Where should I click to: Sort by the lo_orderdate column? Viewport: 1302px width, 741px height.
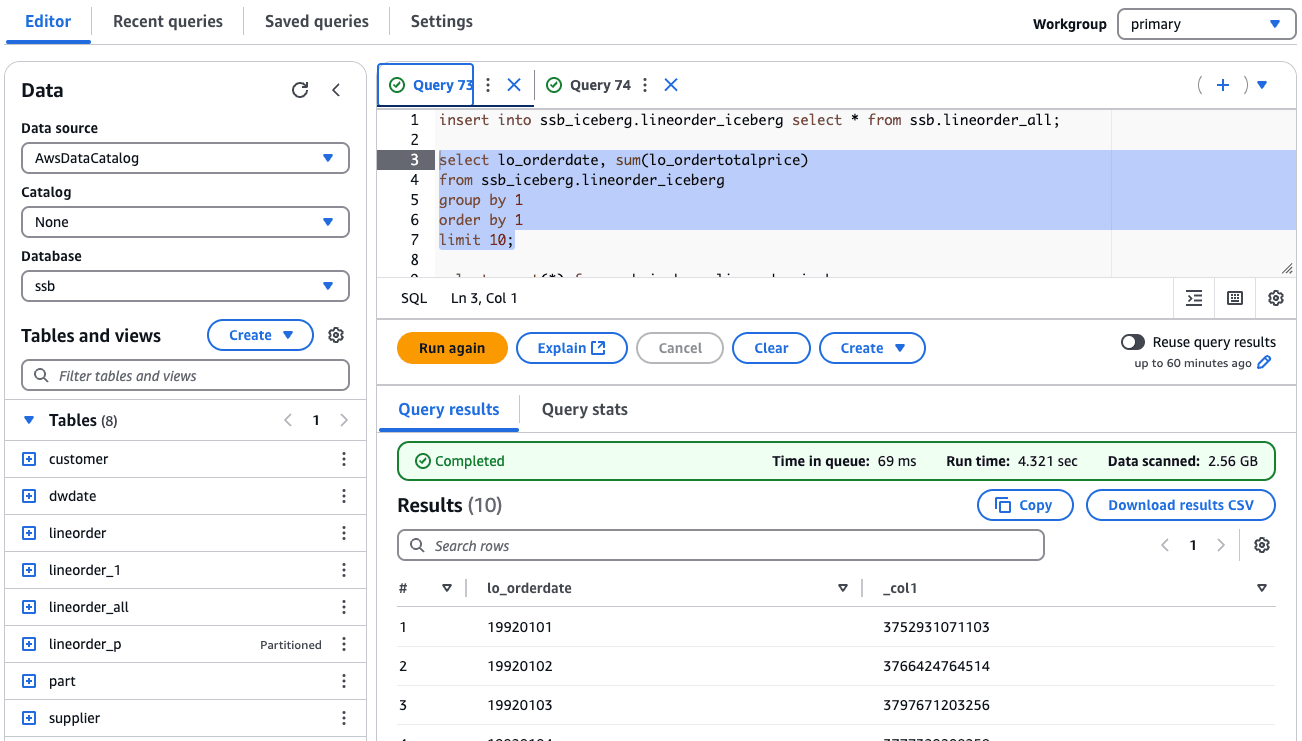point(843,588)
